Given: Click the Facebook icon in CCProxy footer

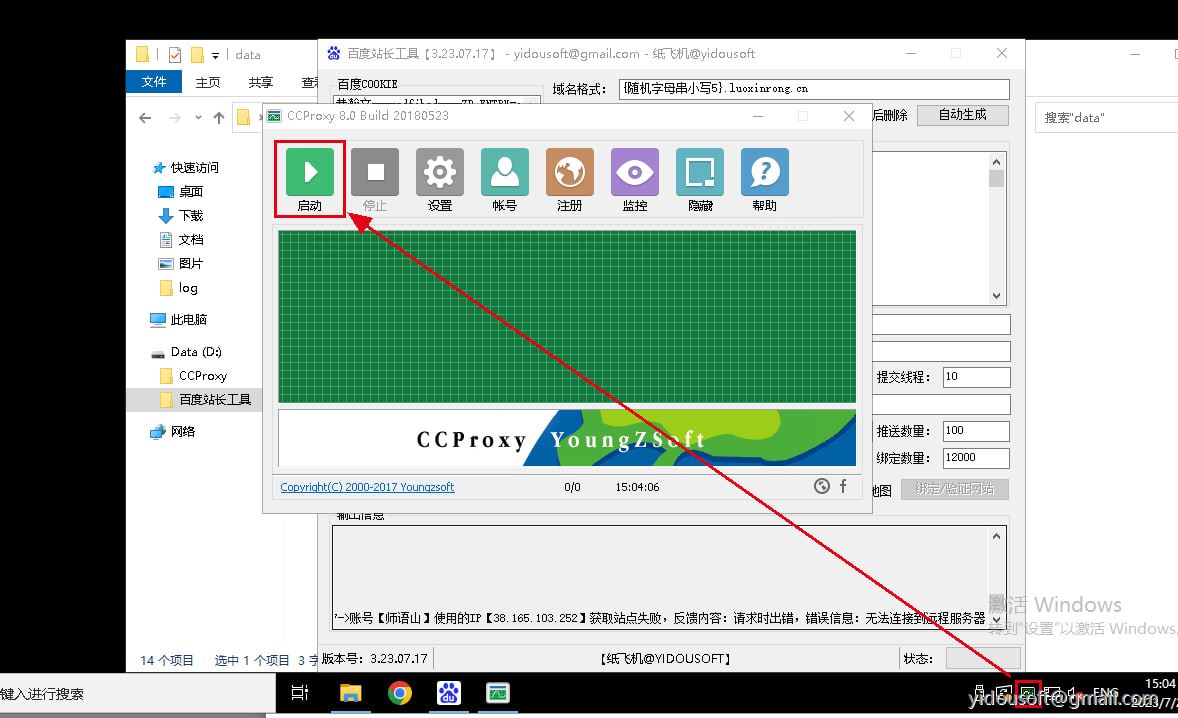Looking at the screenshot, I should point(843,486).
